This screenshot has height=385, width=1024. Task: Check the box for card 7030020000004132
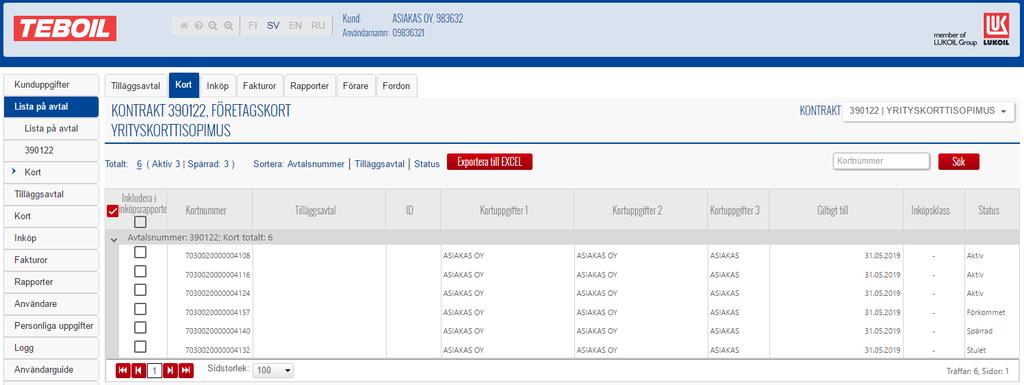point(140,346)
